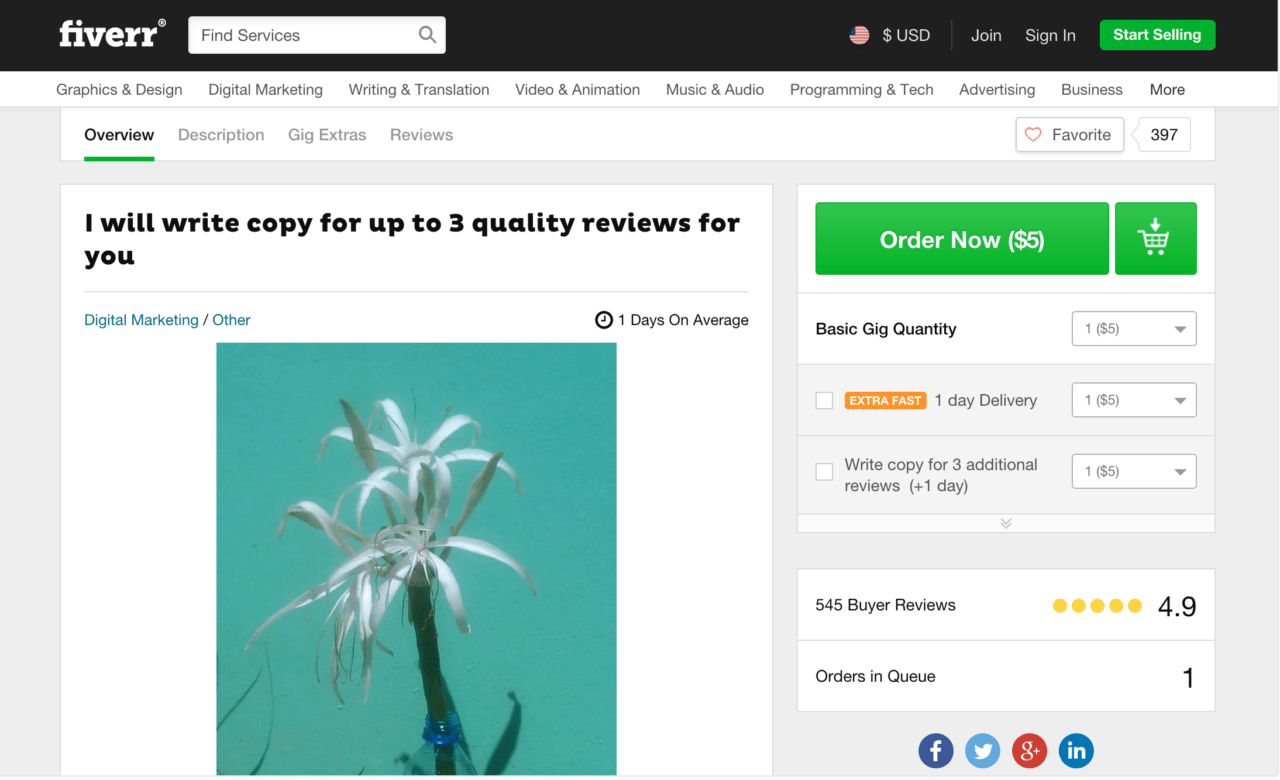Share gig on Twitter
1280x780 pixels.
click(x=983, y=750)
